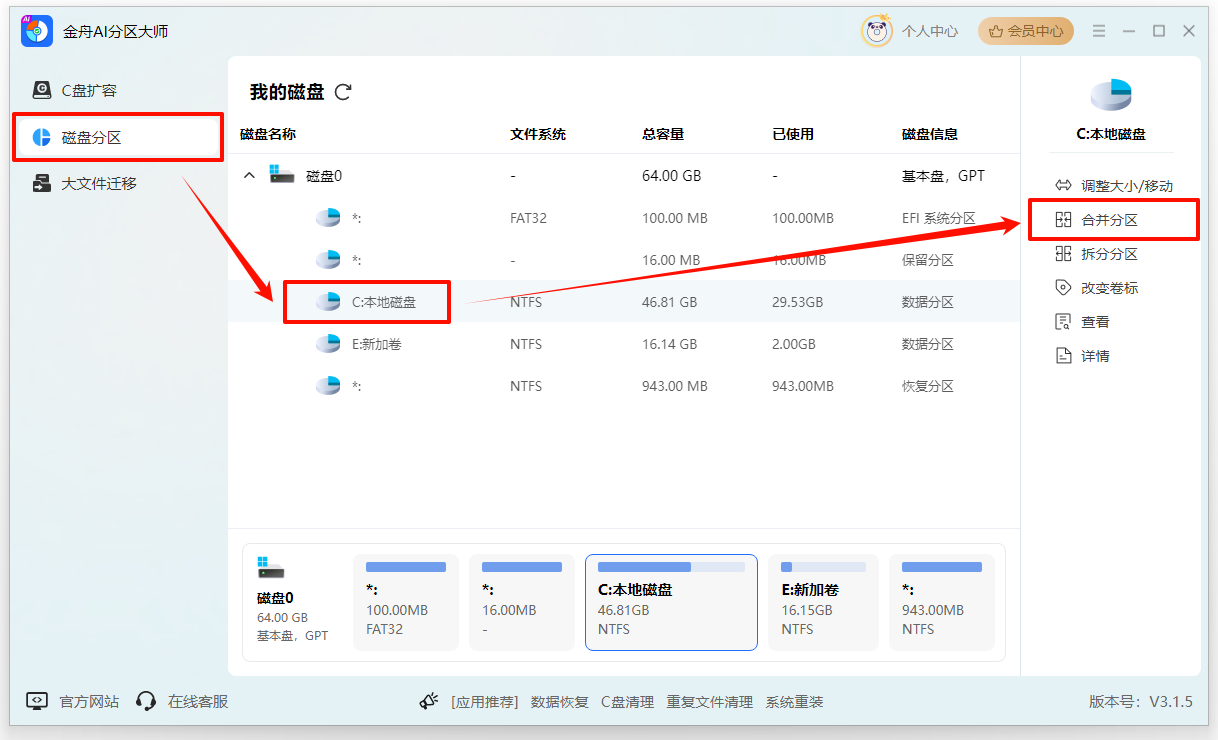The height and width of the screenshot is (740, 1218).
Task: Open the 改变卷标 option
Action: tap(1105, 288)
